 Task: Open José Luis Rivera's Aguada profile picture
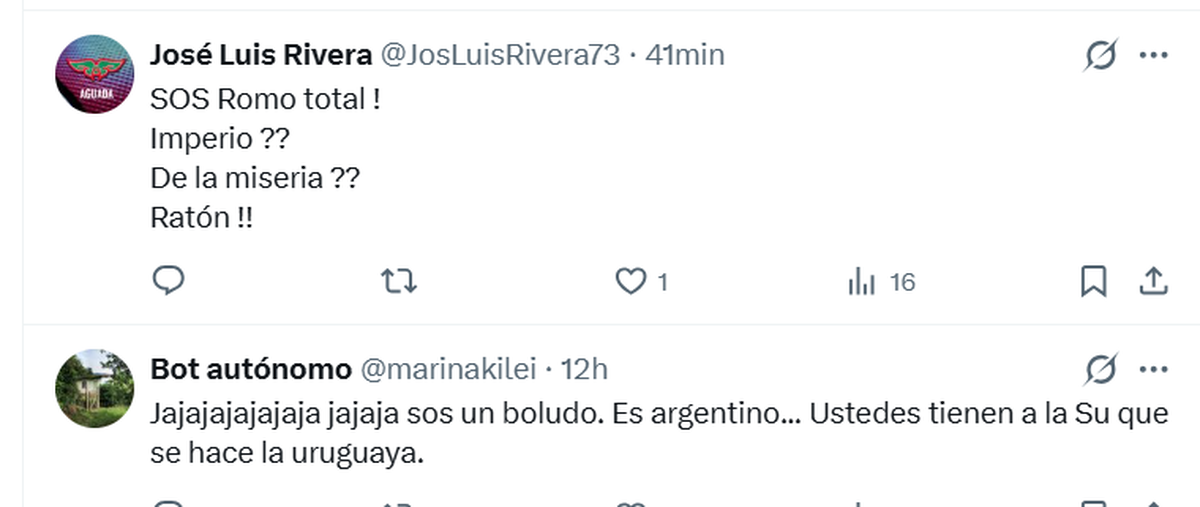click(93, 73)
